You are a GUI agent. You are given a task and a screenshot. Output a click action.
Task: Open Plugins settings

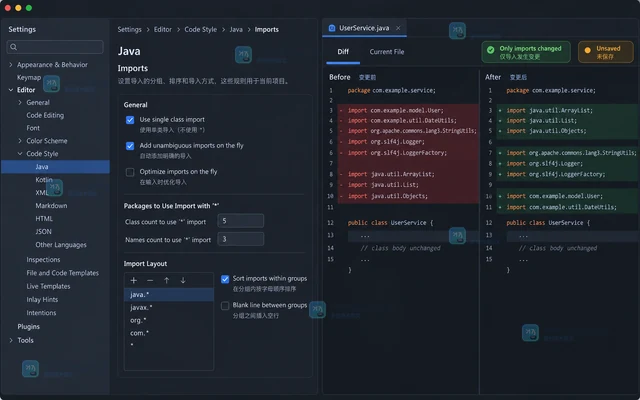[28, 327]
